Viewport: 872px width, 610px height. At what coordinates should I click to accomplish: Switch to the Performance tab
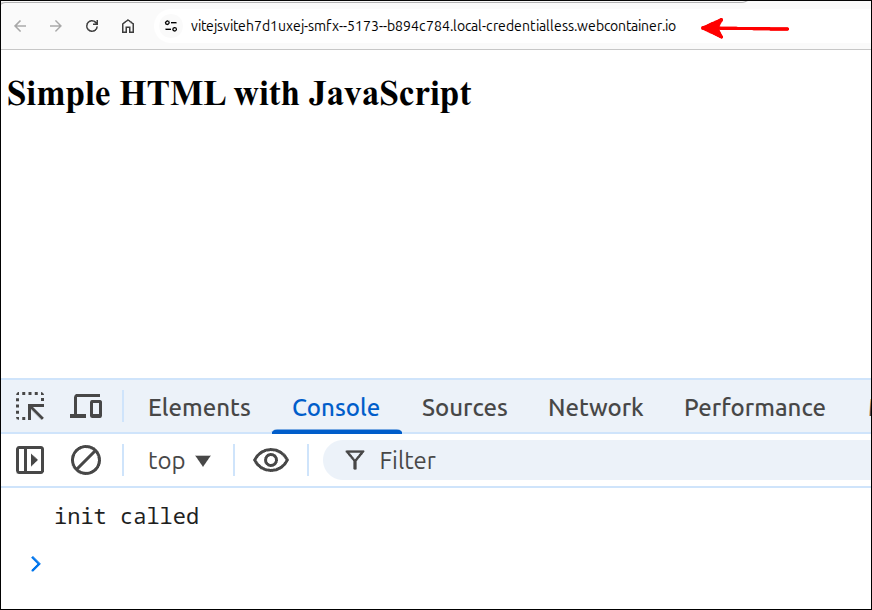pyautogui.click(x=754, y=407)
